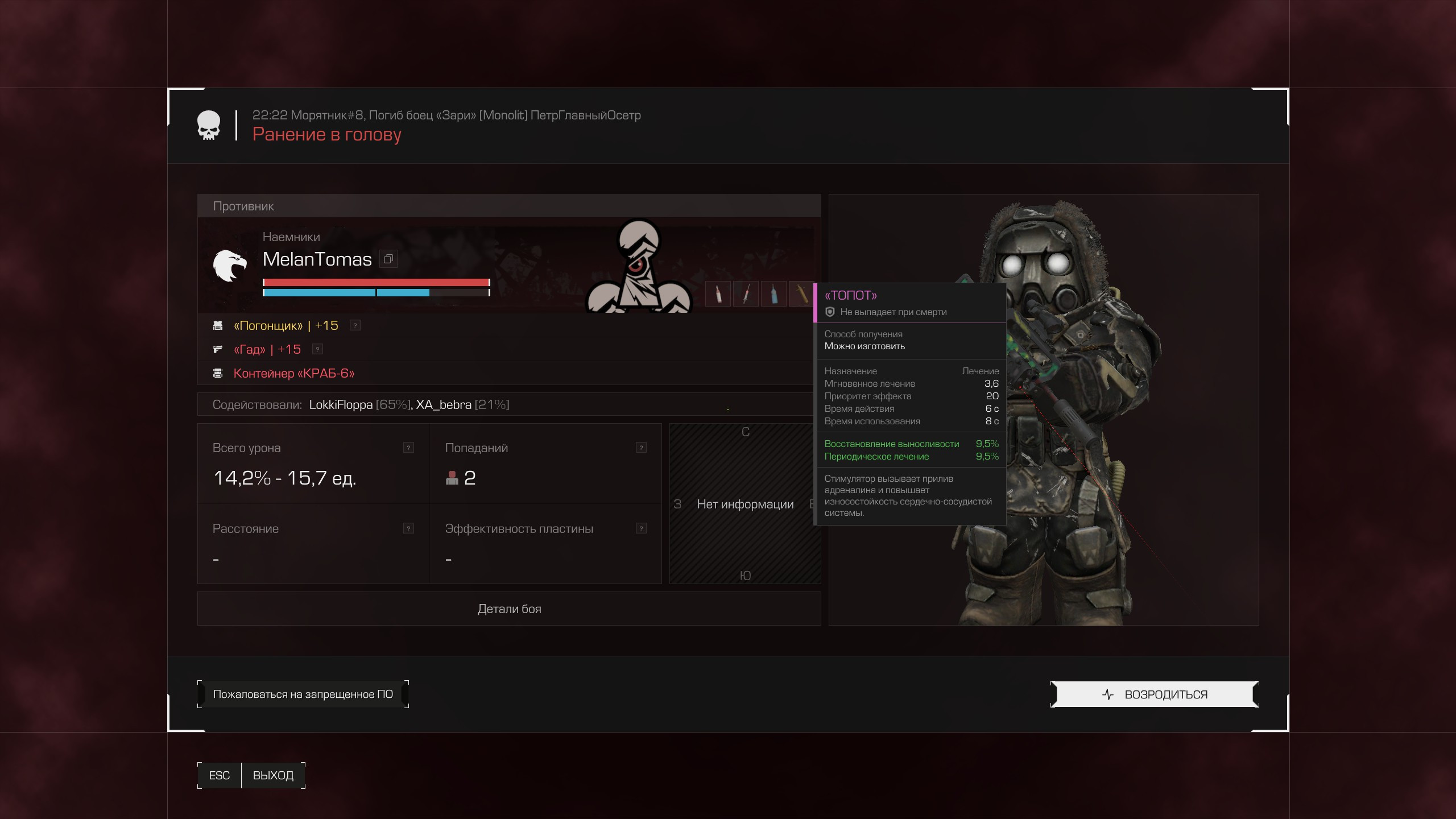Click the Возродиться respawn button
Image resolution: width=1456 pixels, height=819 pixels.
point(1155,694)
